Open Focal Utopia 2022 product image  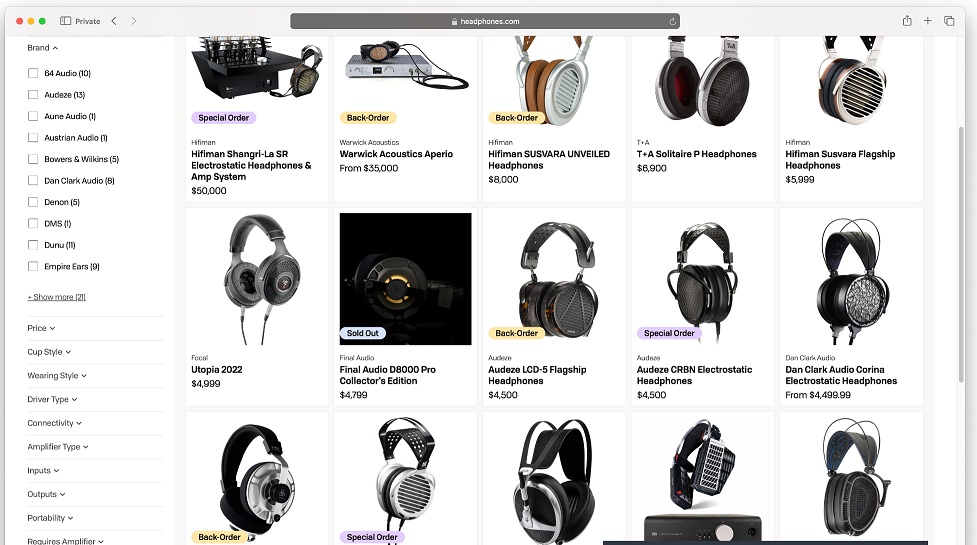click(x=257, y=279)
